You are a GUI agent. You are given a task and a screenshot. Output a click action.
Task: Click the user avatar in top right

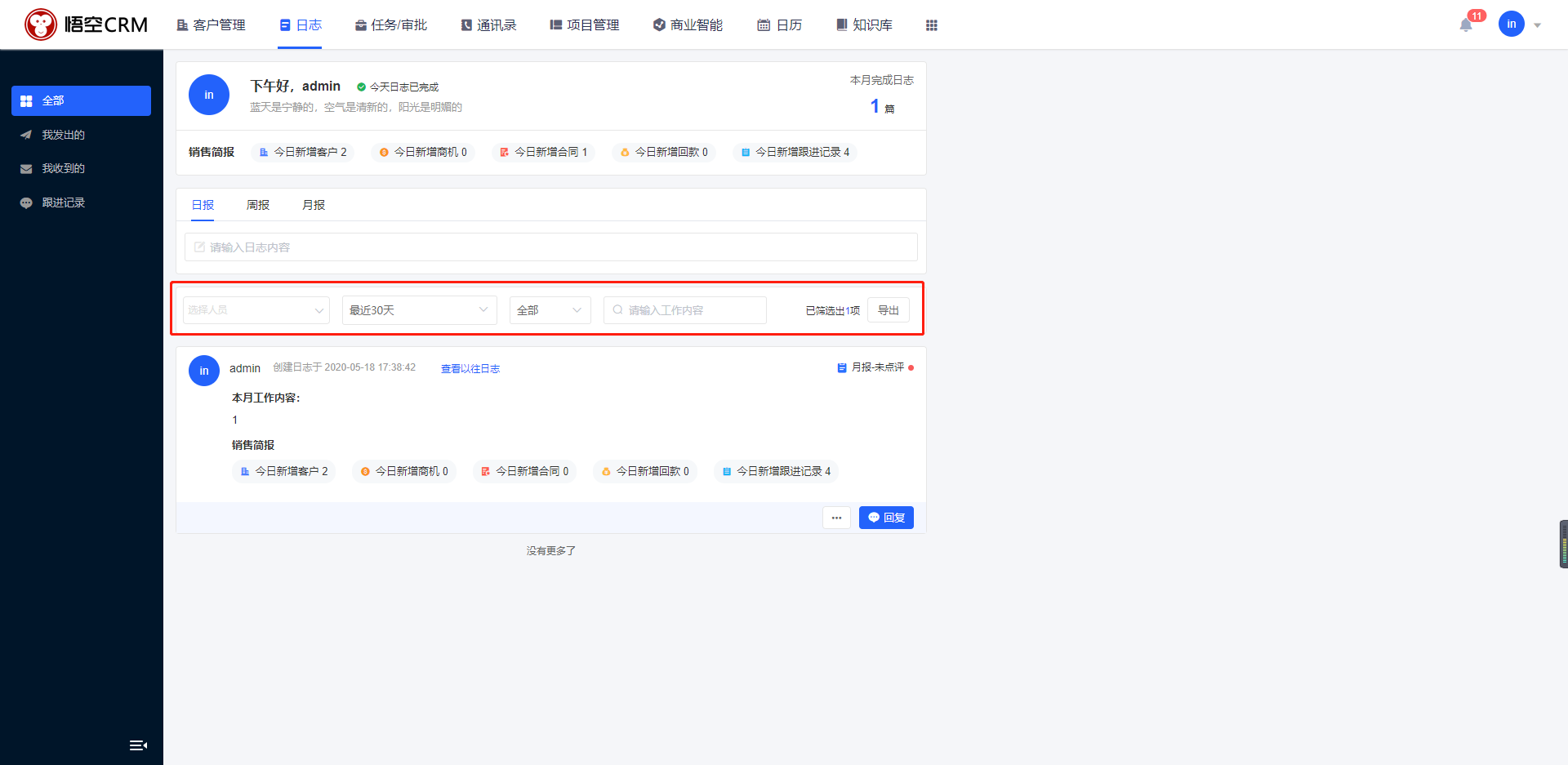tap(1511, 24)
